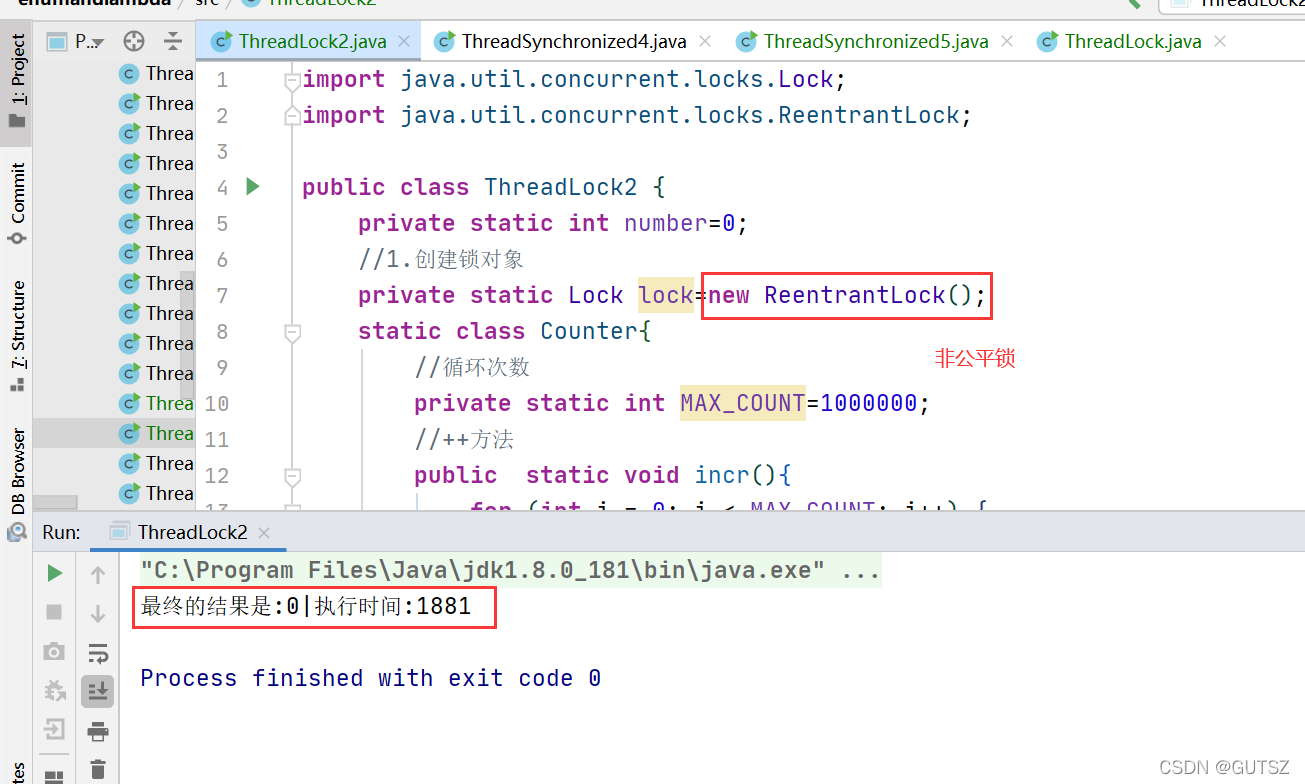Screen dimensions: 1305x784
Task: Click the ReentrantLock import on line 2
Action: pyautogui.click(x=680, y=115)
